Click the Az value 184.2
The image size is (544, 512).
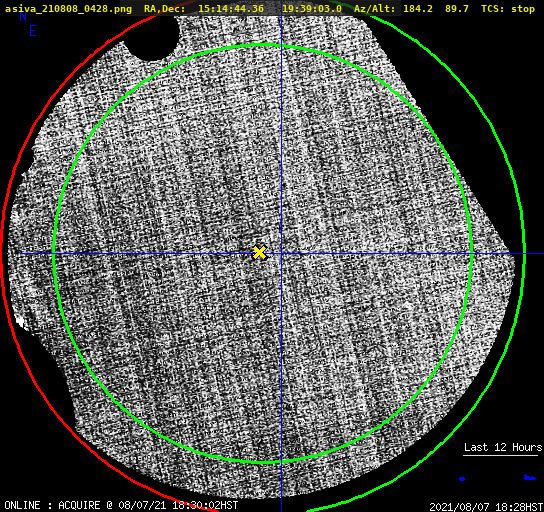click(418, 8)
